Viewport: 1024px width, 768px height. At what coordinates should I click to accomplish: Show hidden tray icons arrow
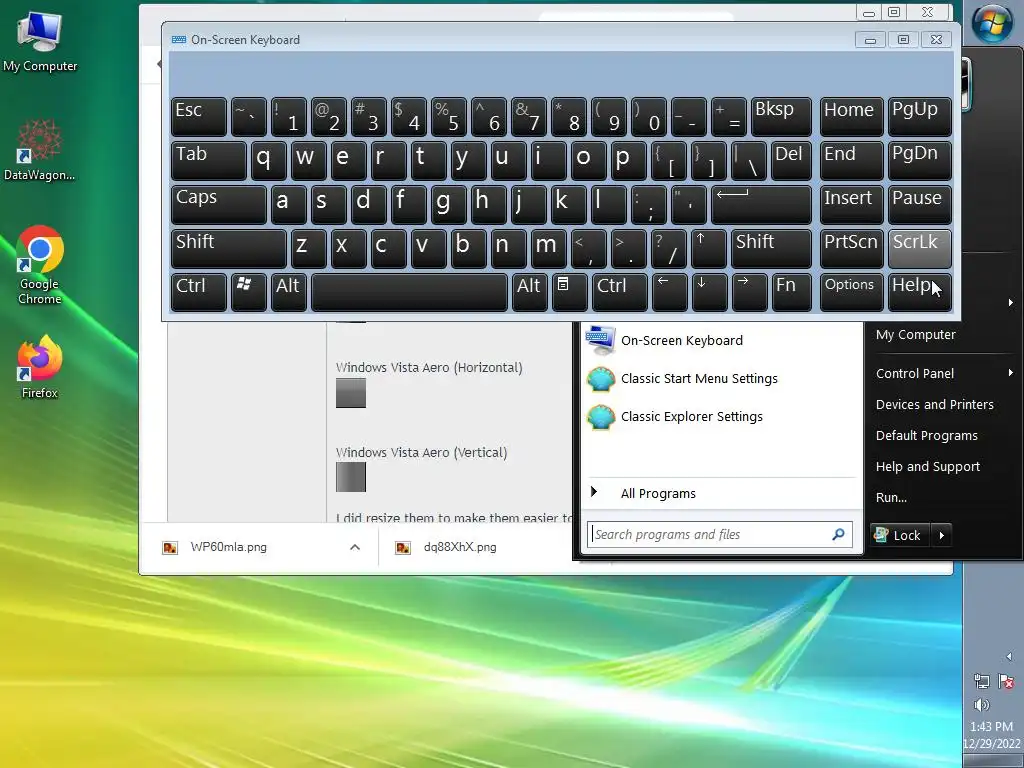point(1009,656)
